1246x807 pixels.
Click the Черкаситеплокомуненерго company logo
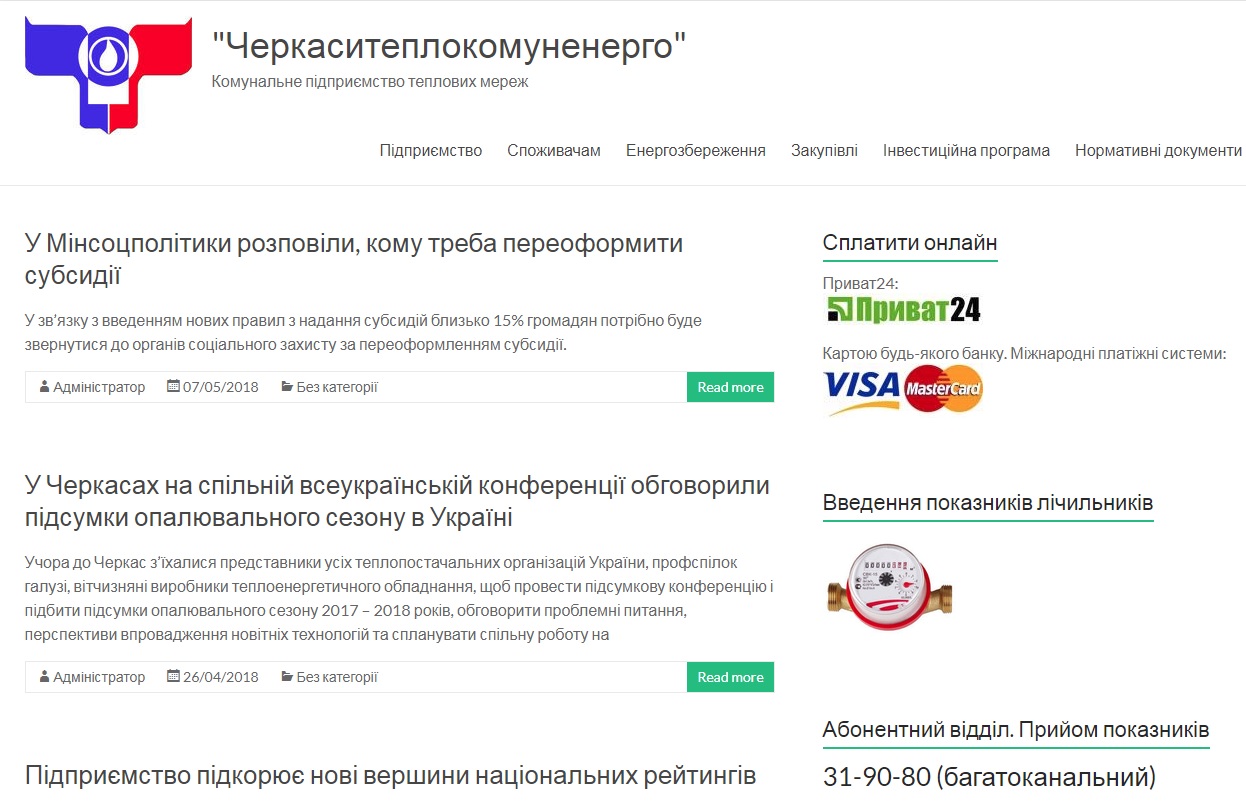(x=108, y=75)
